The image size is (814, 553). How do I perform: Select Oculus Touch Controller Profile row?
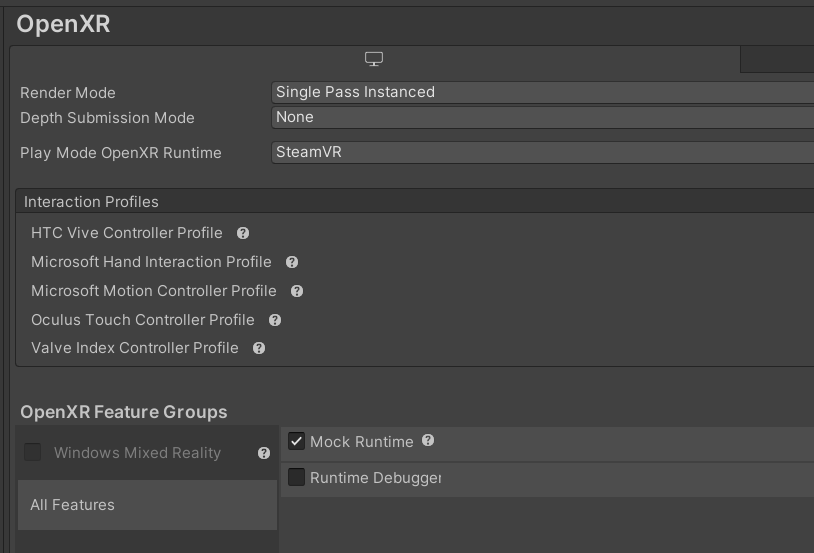point(143,320)
